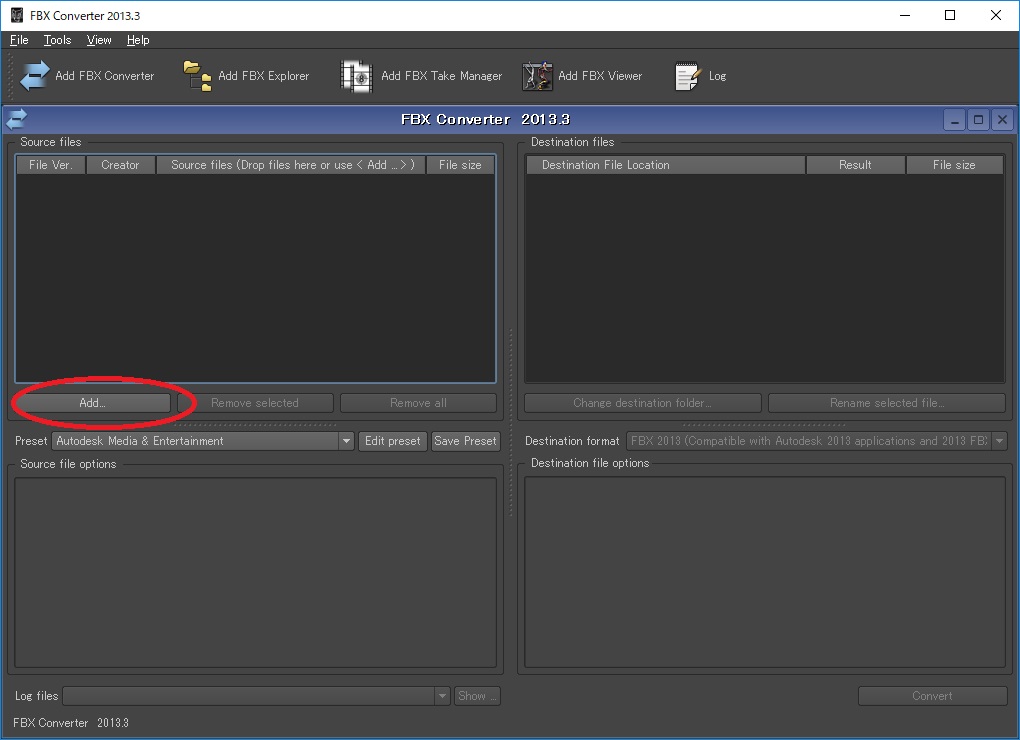The height and width of the screenshot is (740, 1020).
Task: Open the View menu
Action: click(x=99, y=40)
